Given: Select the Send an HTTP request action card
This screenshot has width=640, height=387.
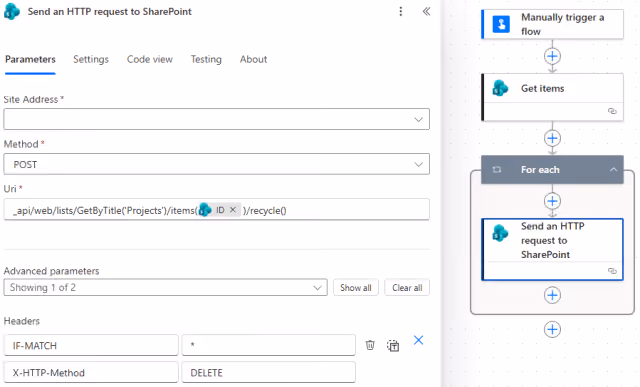Looking at the screenshot, I should [552, 249].
